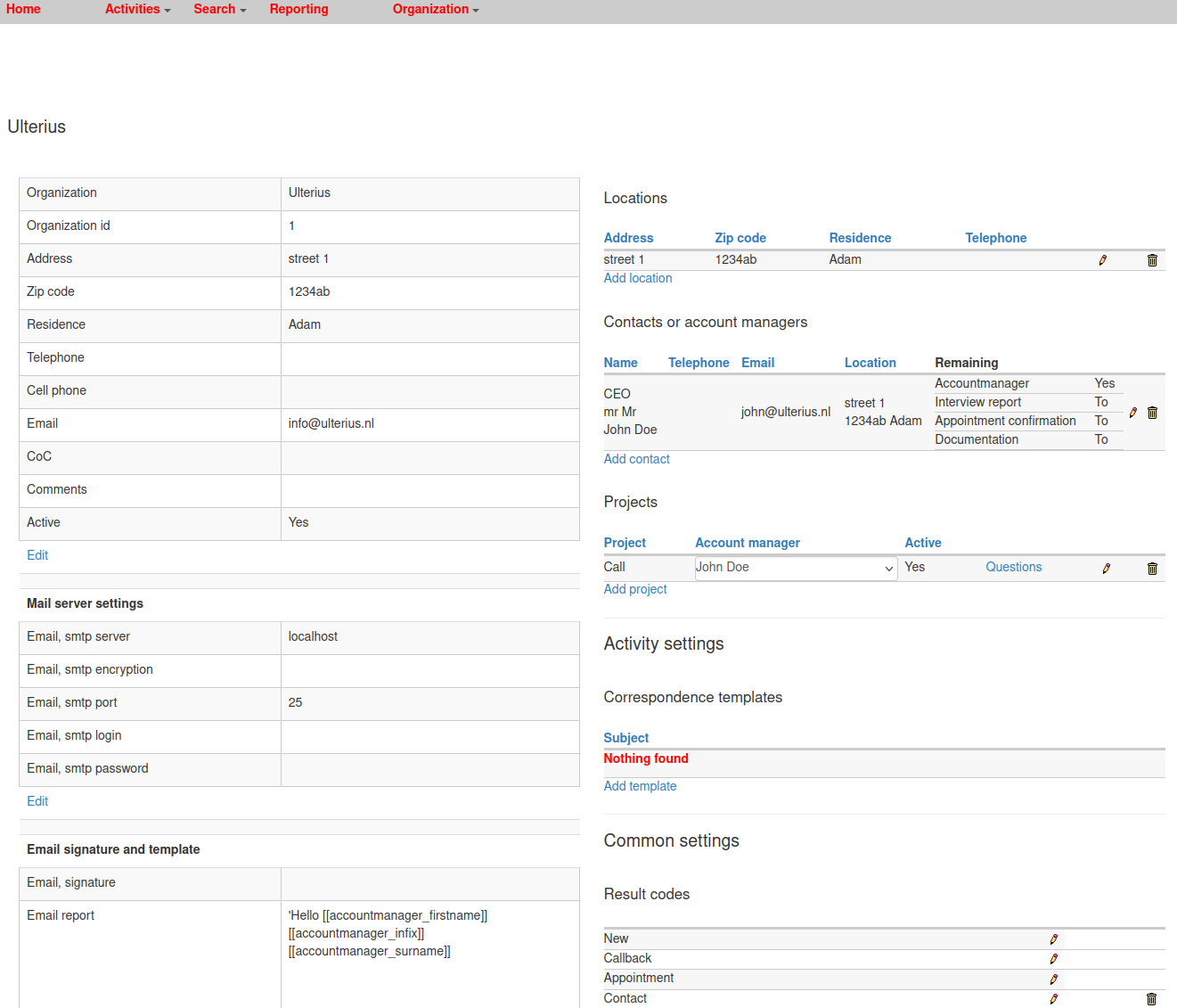Delete the Contact result code
The image size is (1177, 1008).
[1151, 999]
